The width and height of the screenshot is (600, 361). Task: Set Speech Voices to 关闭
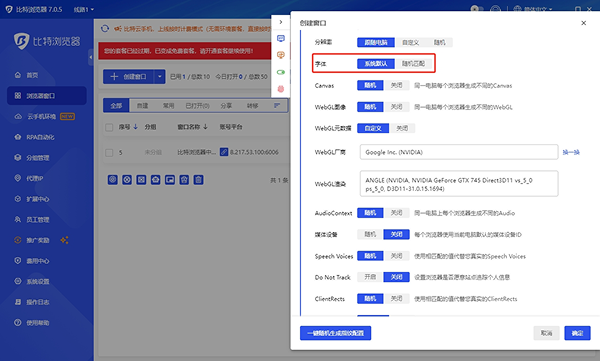click(x=396, y=256)
